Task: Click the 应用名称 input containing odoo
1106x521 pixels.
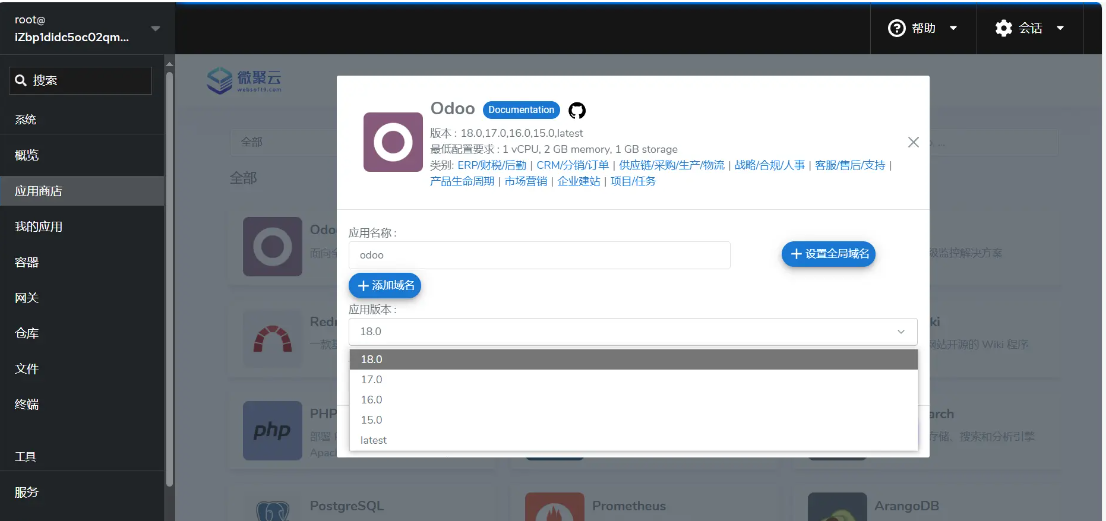Action: point(540,255)
